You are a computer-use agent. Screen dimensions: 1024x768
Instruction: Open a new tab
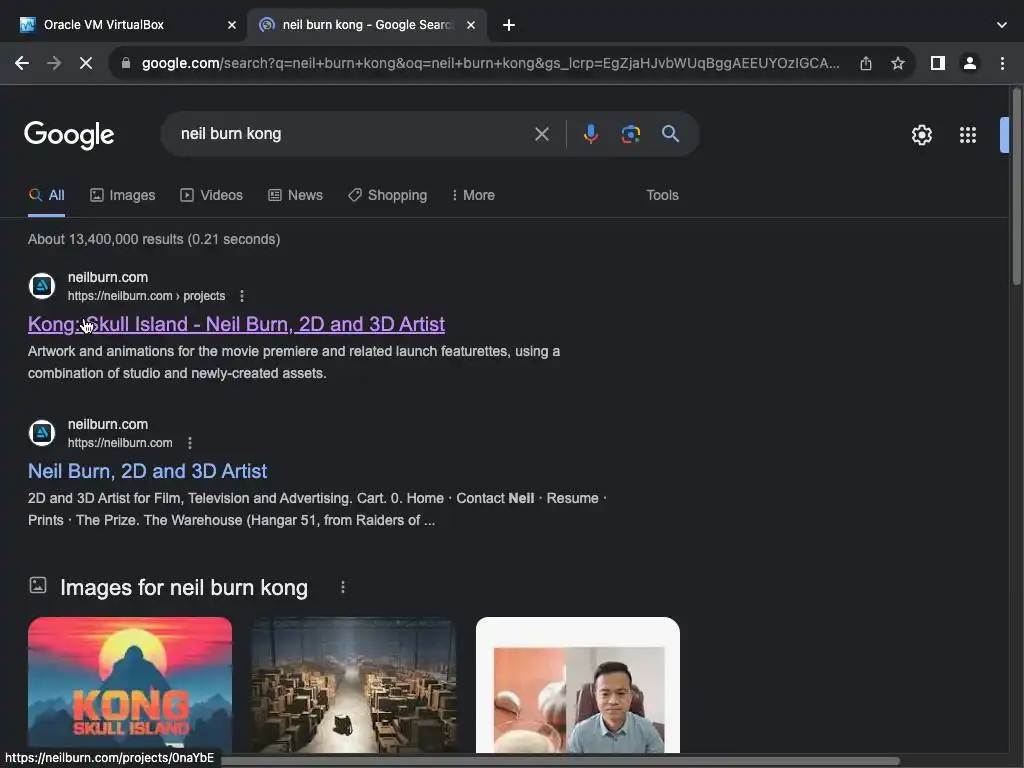click(x=509, y=25)
